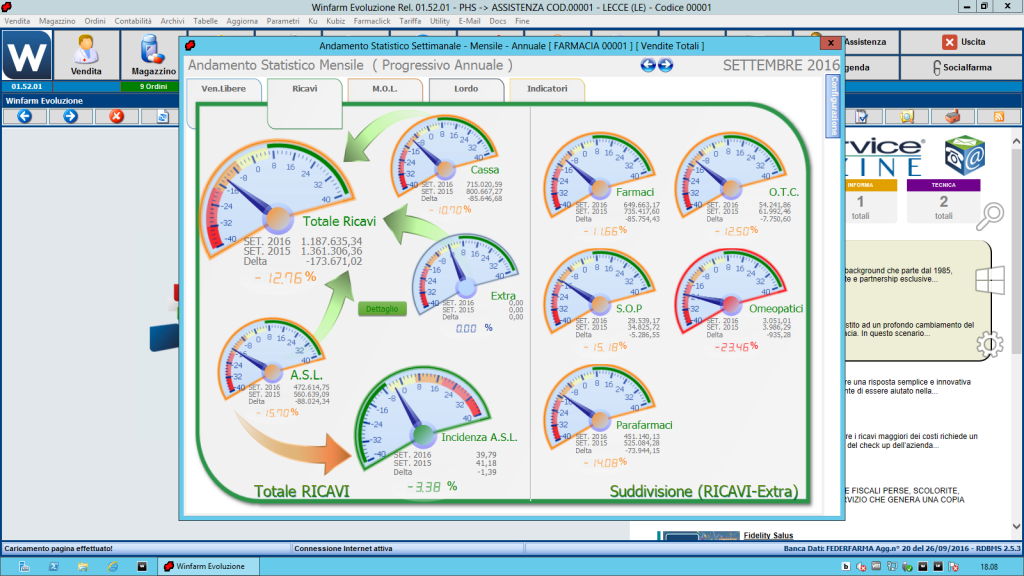
Task: Click the -23.46 % Omeopatici value
Action: [x=735, y=347]
